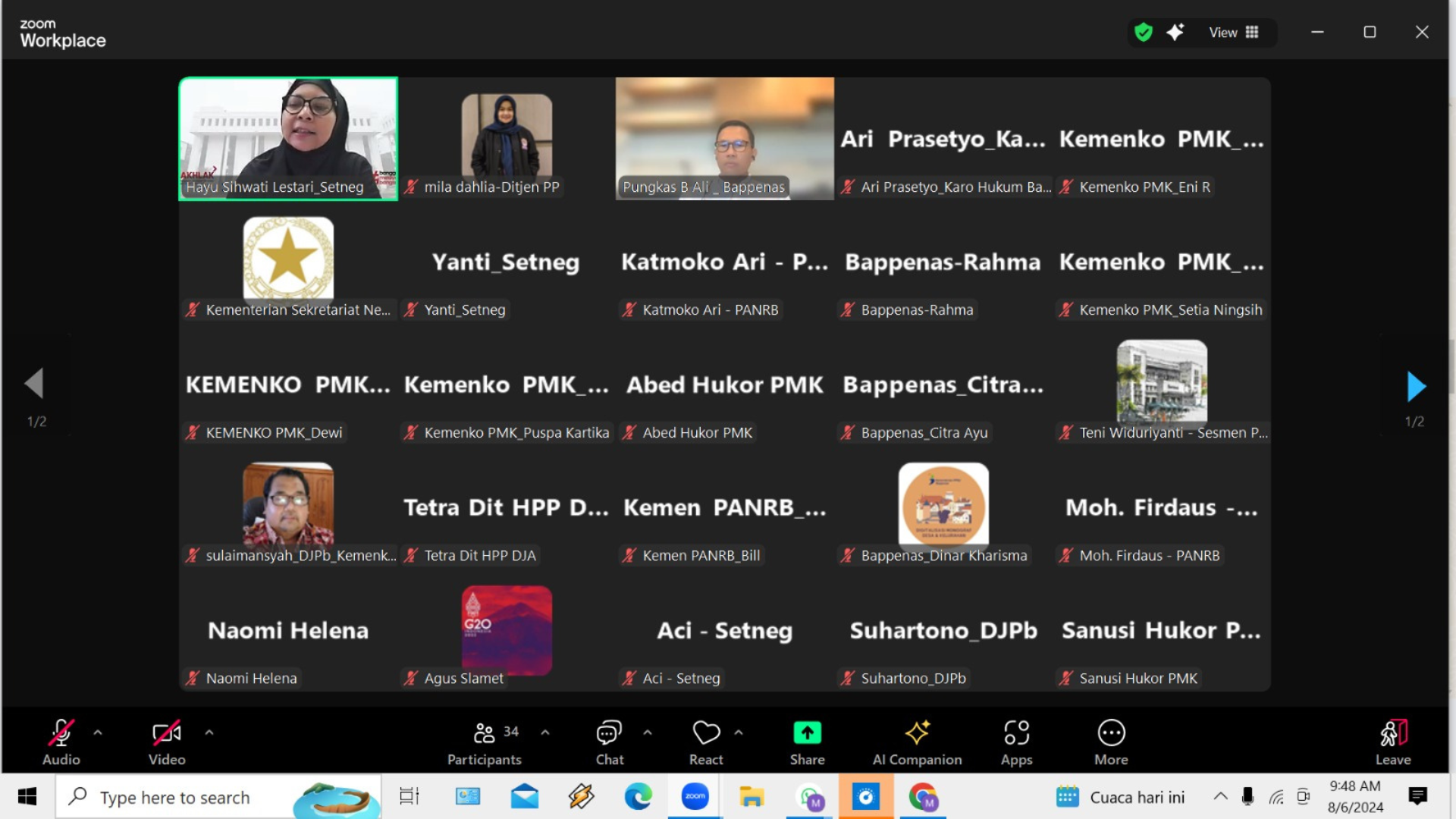The height and width of the screenshot is (819, 1456).
Task: Go to previous gallery page arrow
Action: (34, 384)
